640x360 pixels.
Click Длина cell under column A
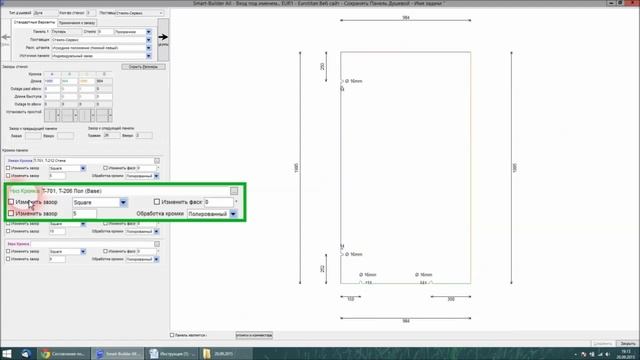(52, 81)
